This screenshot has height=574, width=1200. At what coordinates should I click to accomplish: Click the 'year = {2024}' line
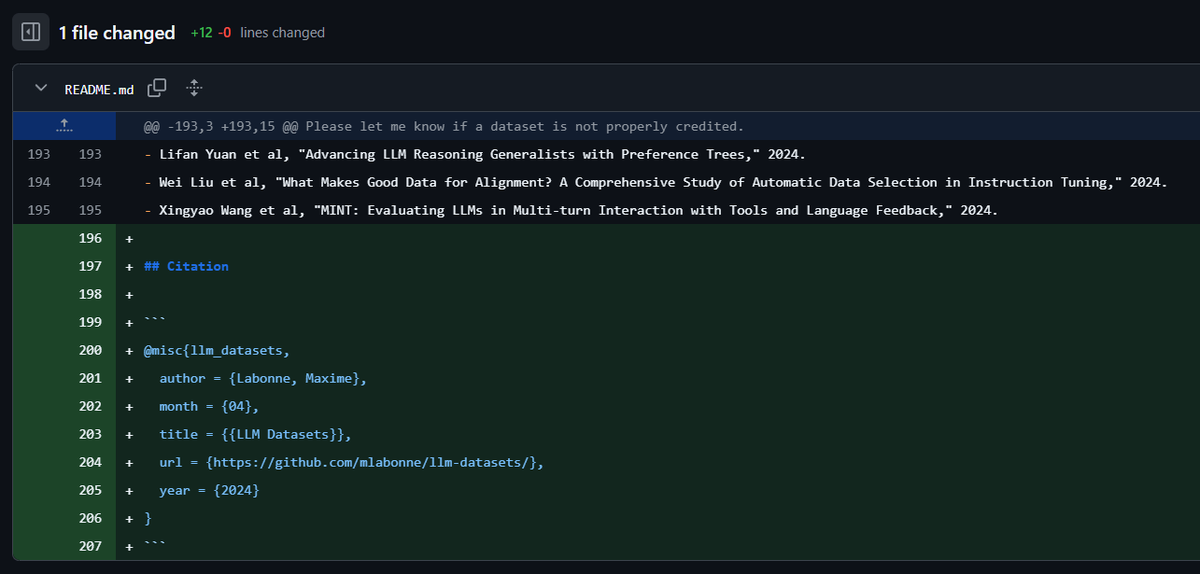(209, 490)
